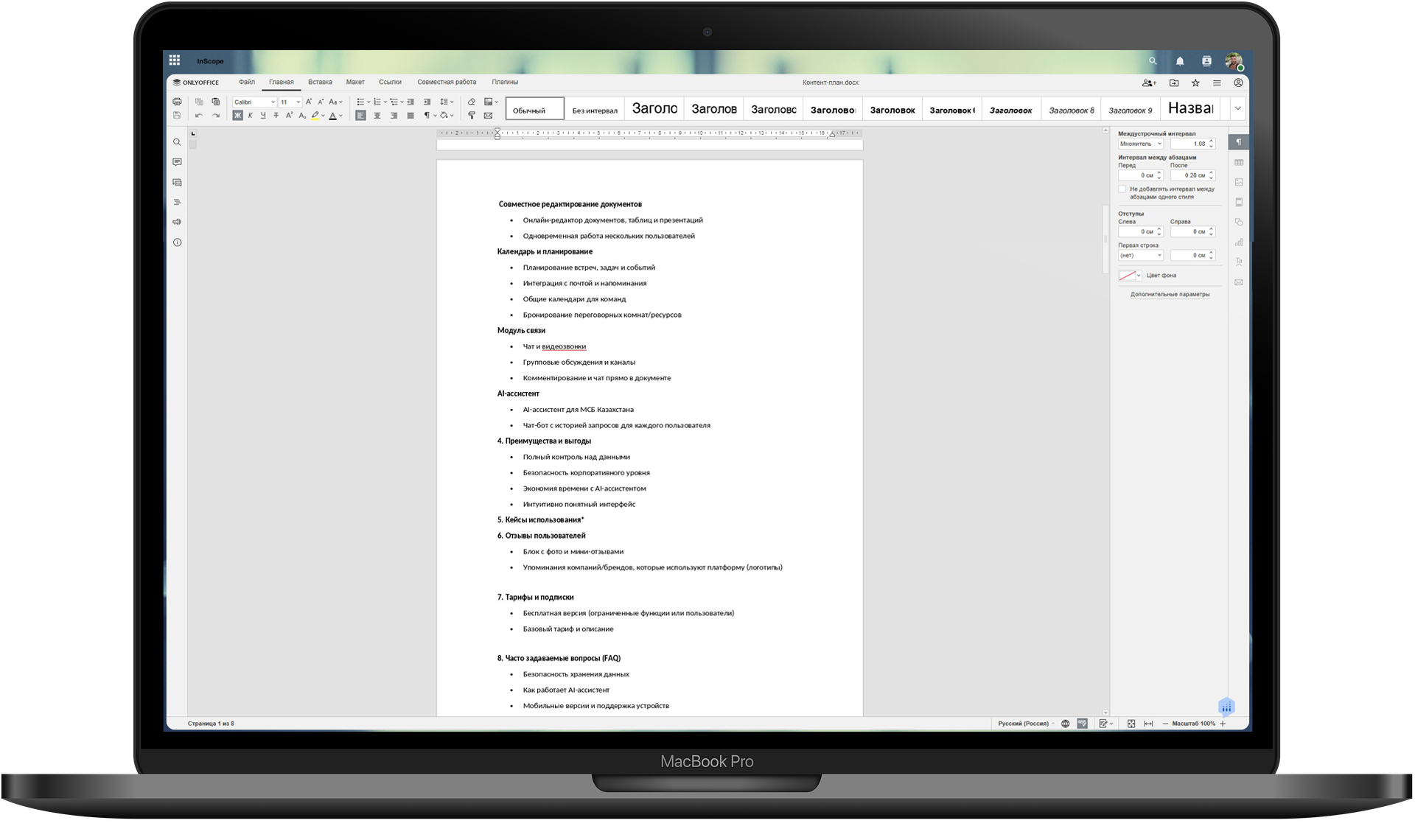Toggle Strikethrough formatting
Screen dimensions: 1415x840
point(276,115)
